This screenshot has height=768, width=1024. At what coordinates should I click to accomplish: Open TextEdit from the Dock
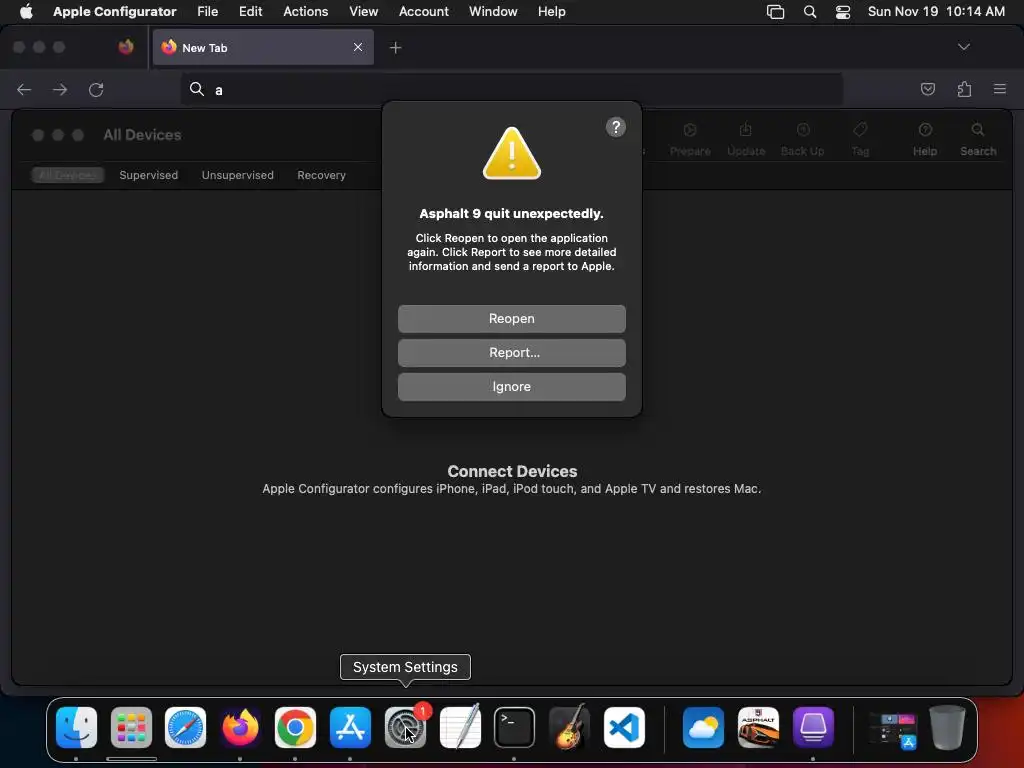[460, 727]
